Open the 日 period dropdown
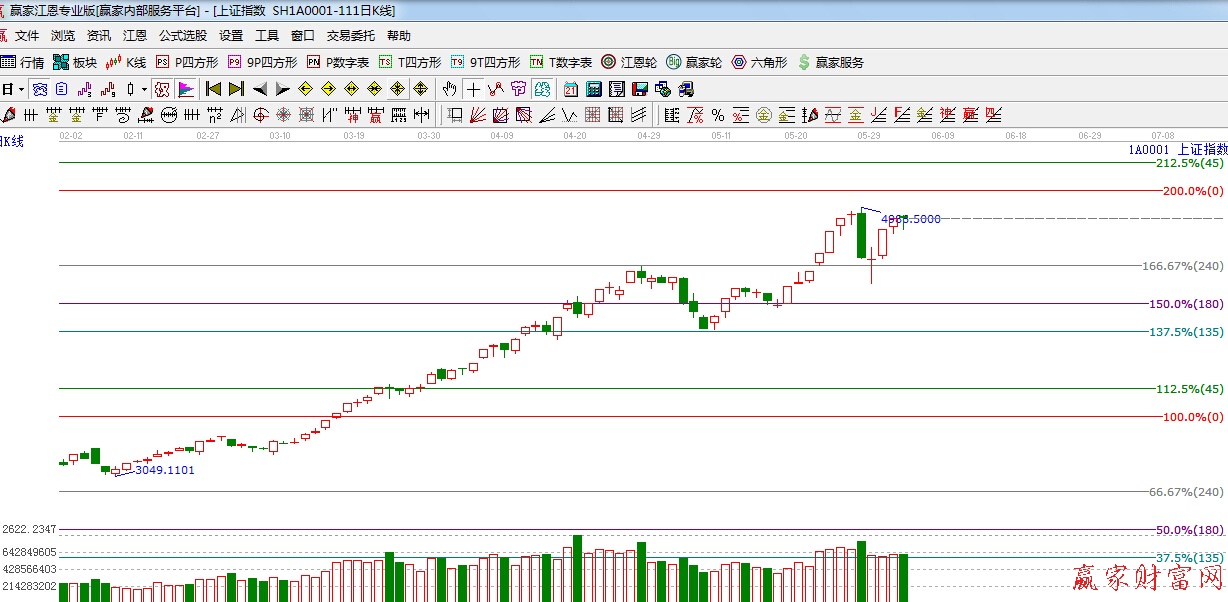The width and height of the screenshot is (1228, 602). pyautogui.click(x=13, y=89)
